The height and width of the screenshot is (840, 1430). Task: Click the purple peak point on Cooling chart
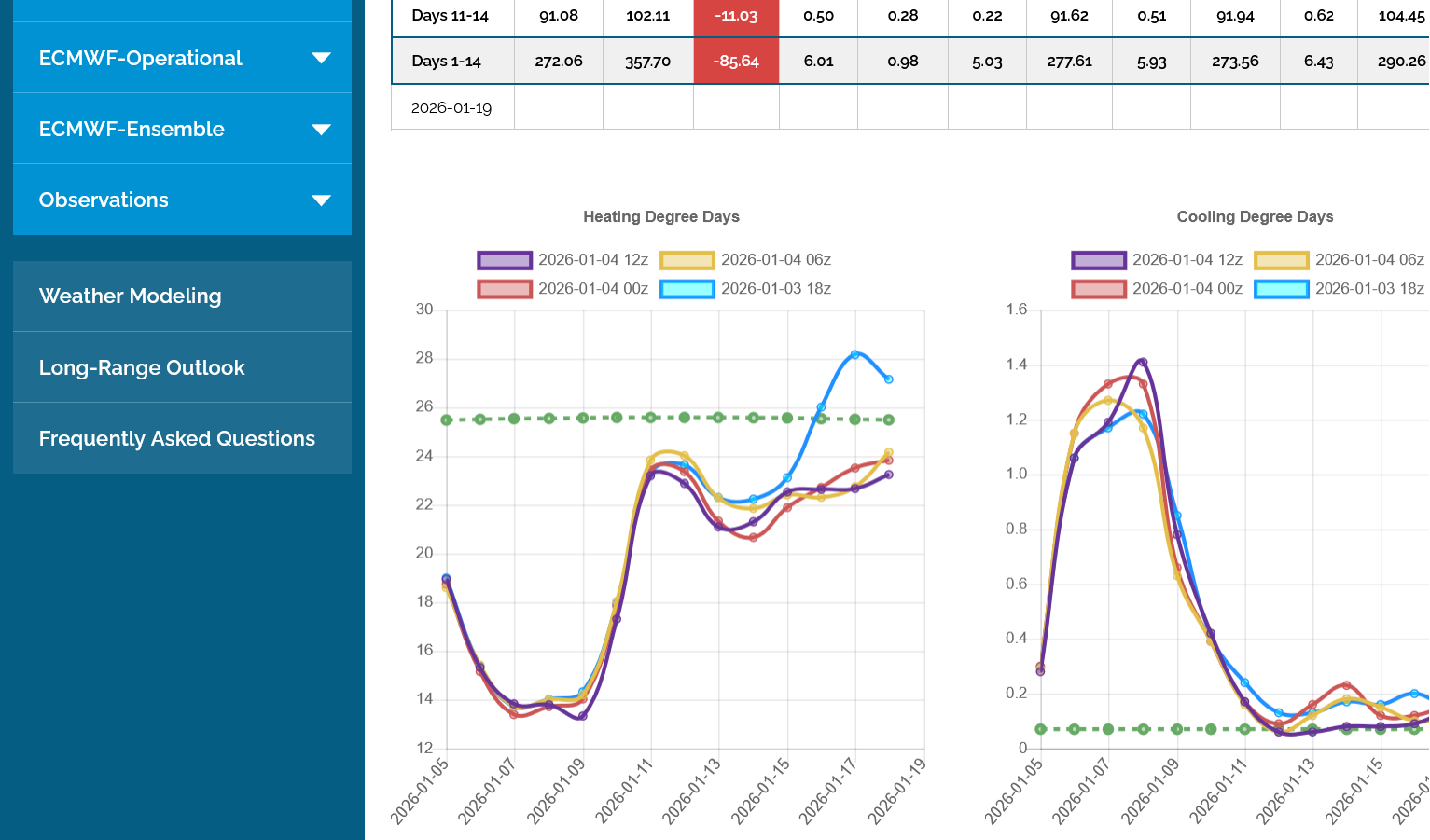click(1143, 362)
